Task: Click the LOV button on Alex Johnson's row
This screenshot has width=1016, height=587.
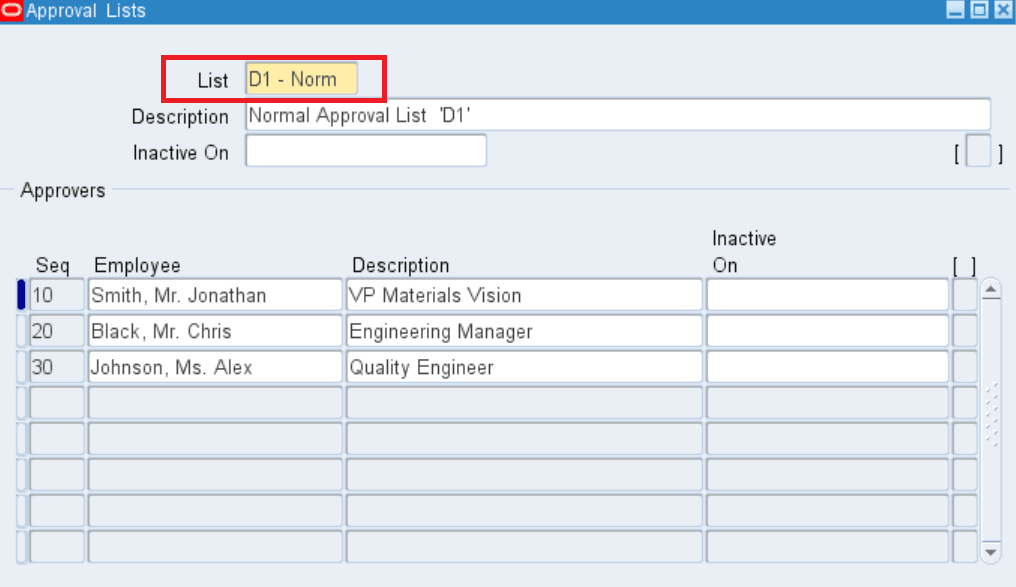Action: pyautogui.click(x=962, y=366)
